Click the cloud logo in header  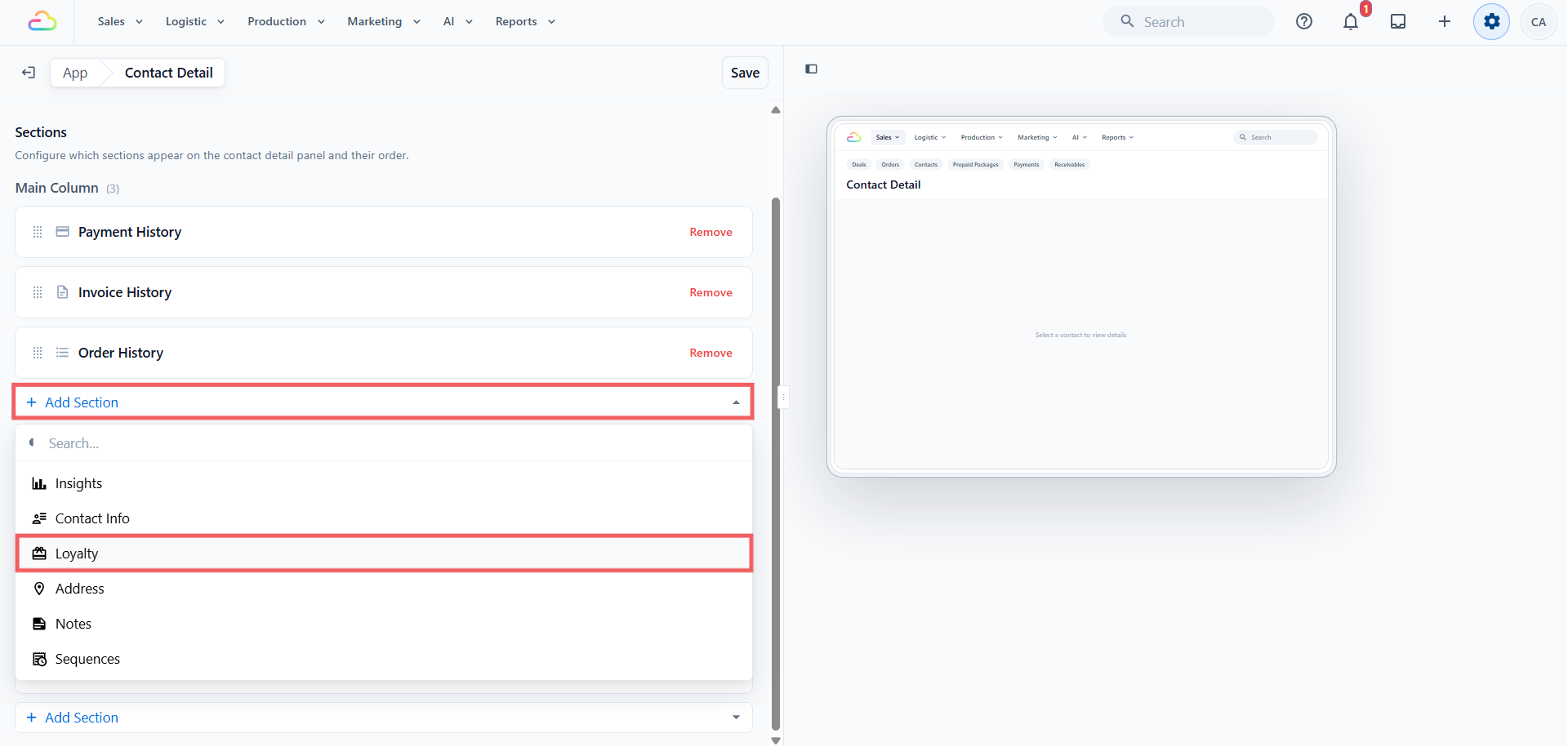pyautogui.click(x=42, y=22)
